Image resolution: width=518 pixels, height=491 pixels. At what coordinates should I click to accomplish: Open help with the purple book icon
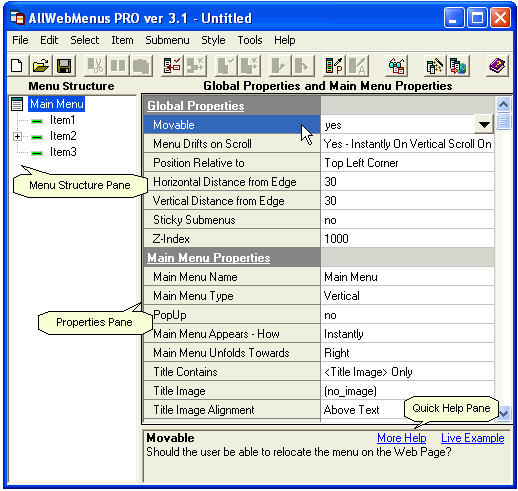click(497, 65)
